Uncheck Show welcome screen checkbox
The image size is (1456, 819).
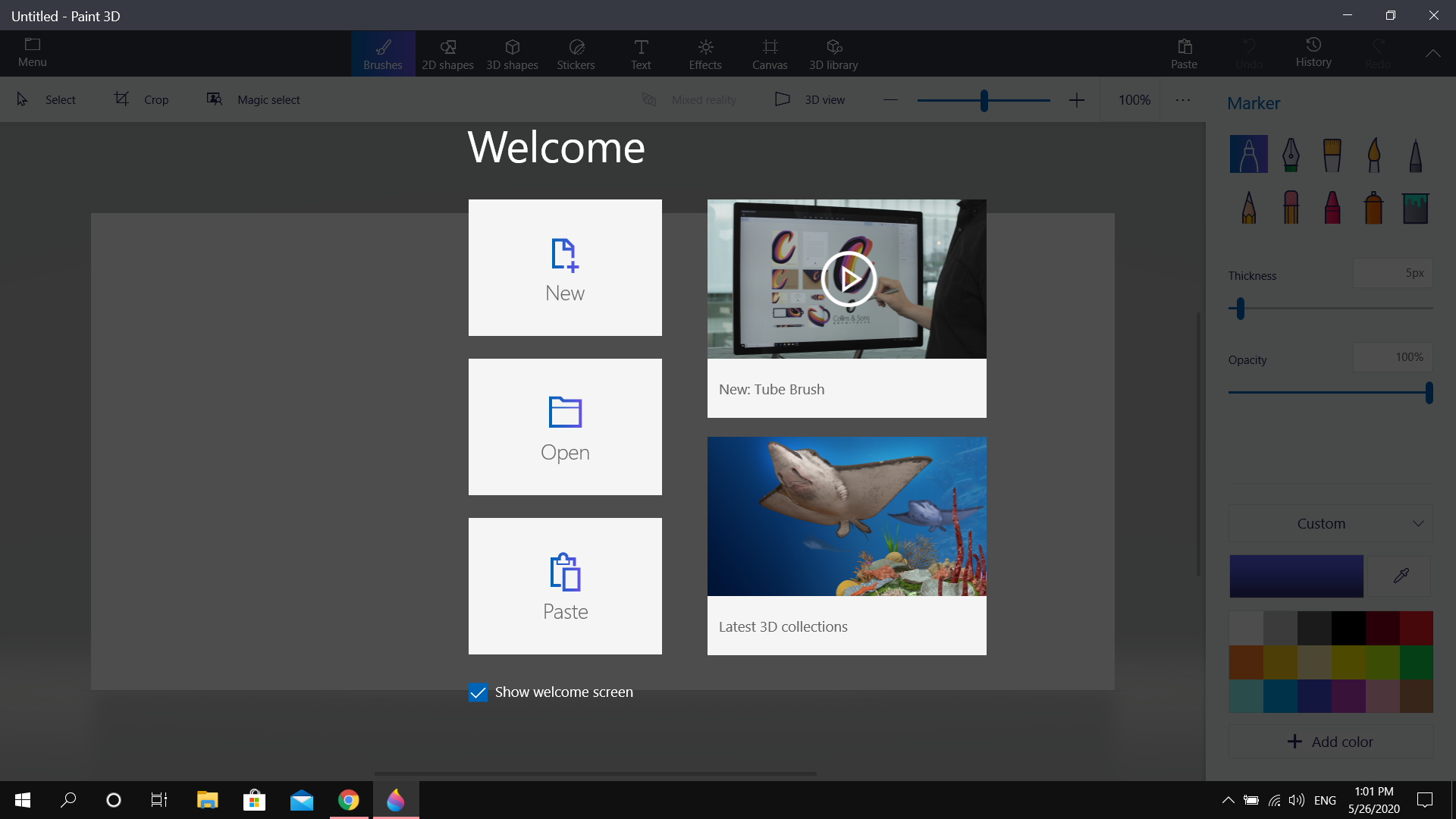478,692
